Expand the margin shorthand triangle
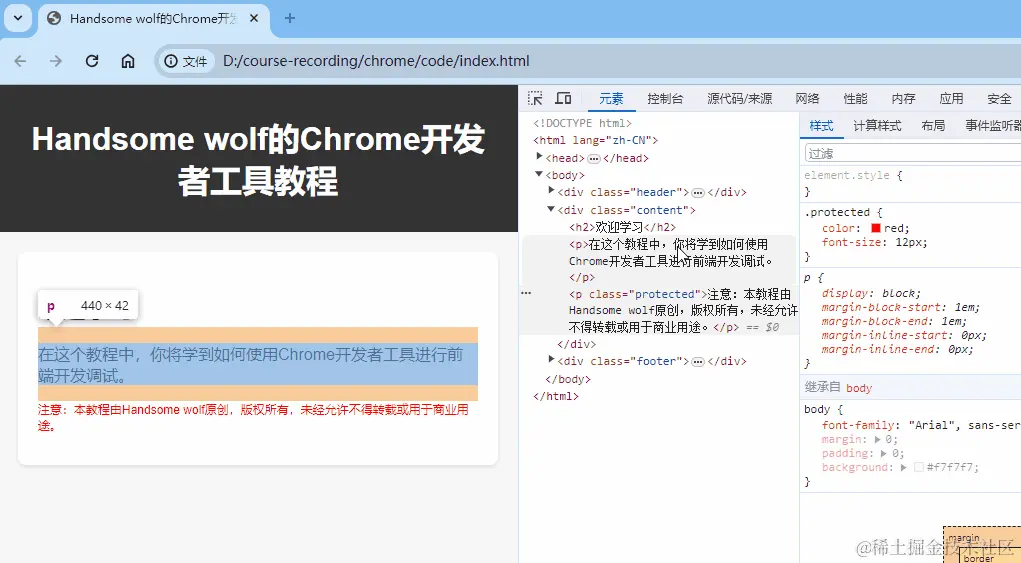Image resolution: width=1021 pixels, height=563 pixels. [878, 439]
